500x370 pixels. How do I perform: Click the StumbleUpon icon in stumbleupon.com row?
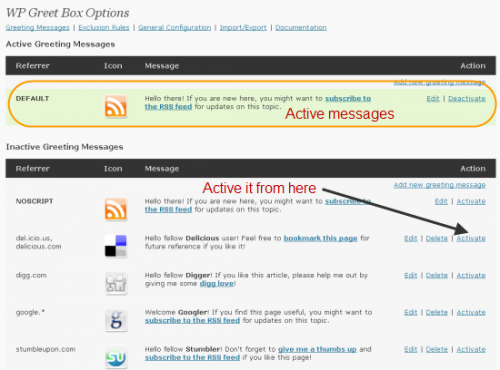116,357
